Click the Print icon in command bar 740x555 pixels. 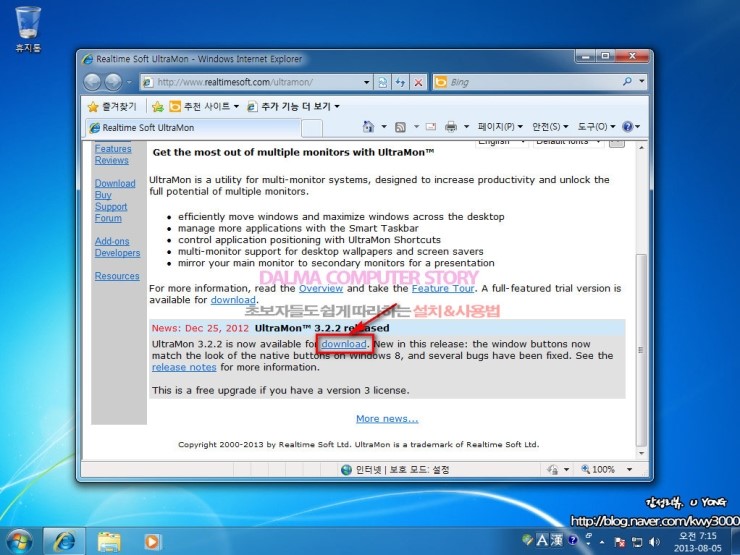coord(451,127)
